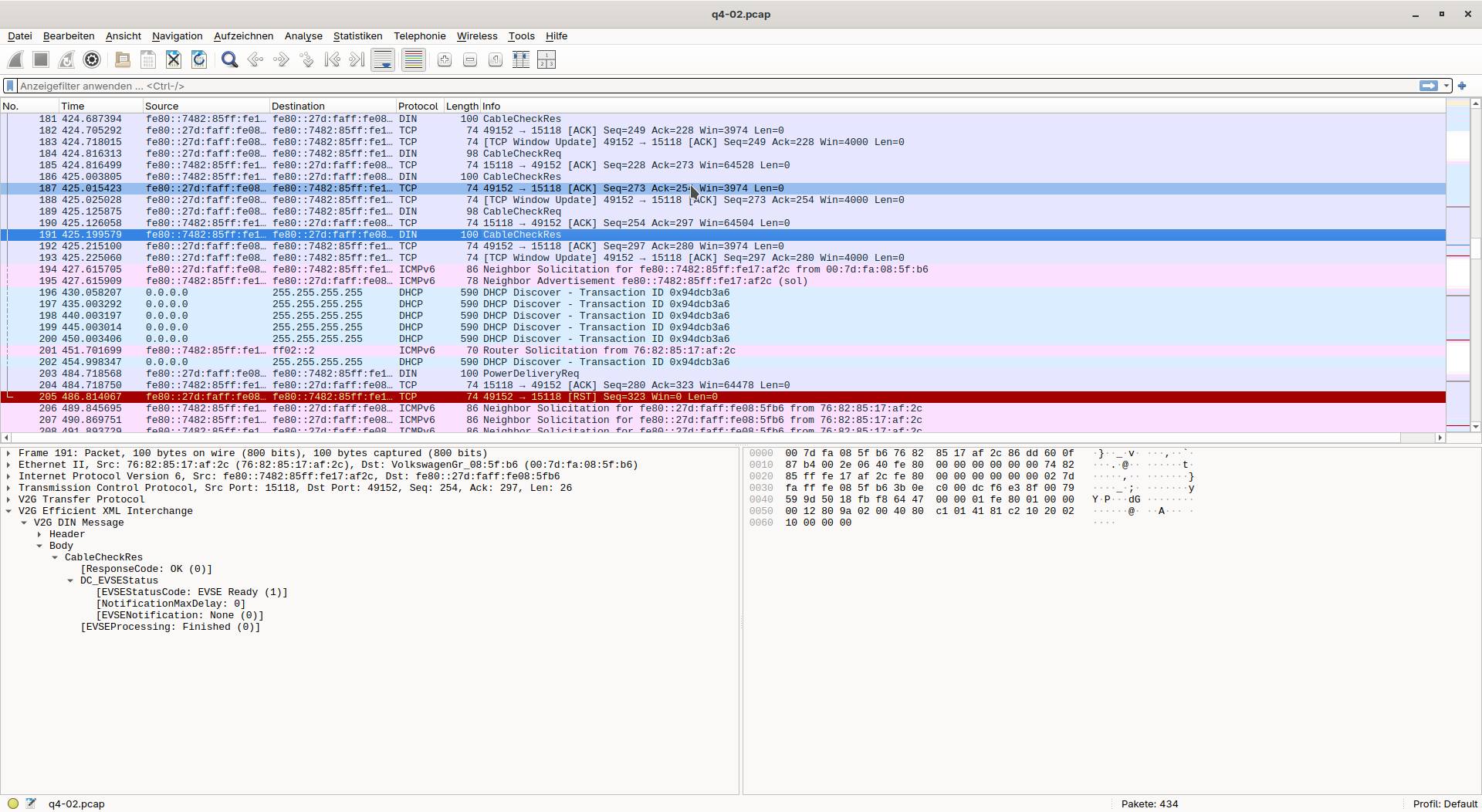The height and width of the screenshot is (812, 1482).
Task: Open the Statistiken menu
Action: (x=357, y=36)
